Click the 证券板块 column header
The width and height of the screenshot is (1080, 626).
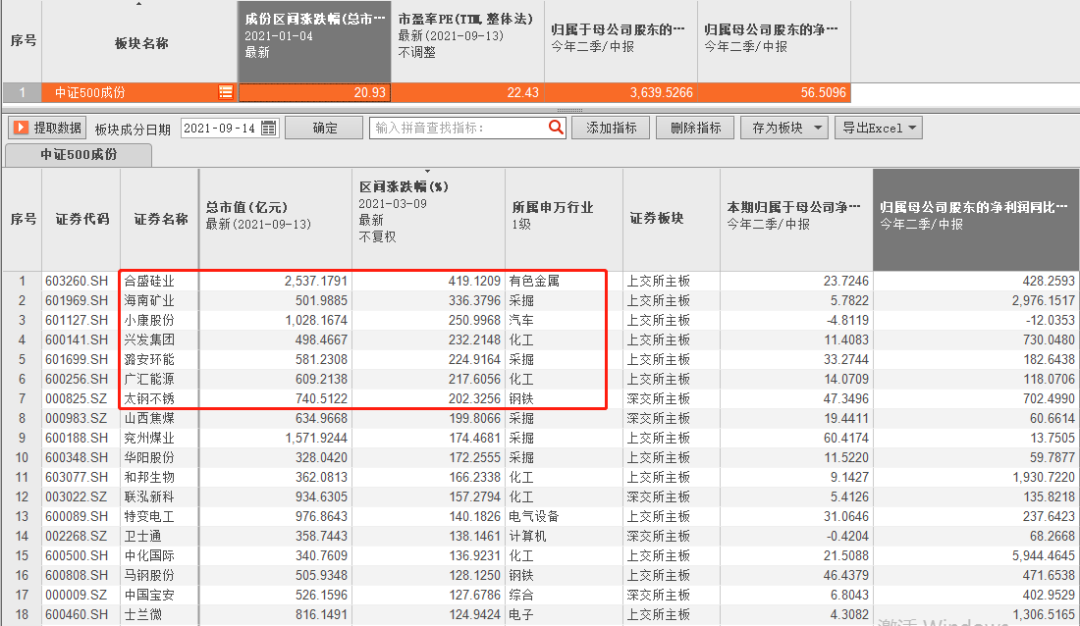(672, 220)
